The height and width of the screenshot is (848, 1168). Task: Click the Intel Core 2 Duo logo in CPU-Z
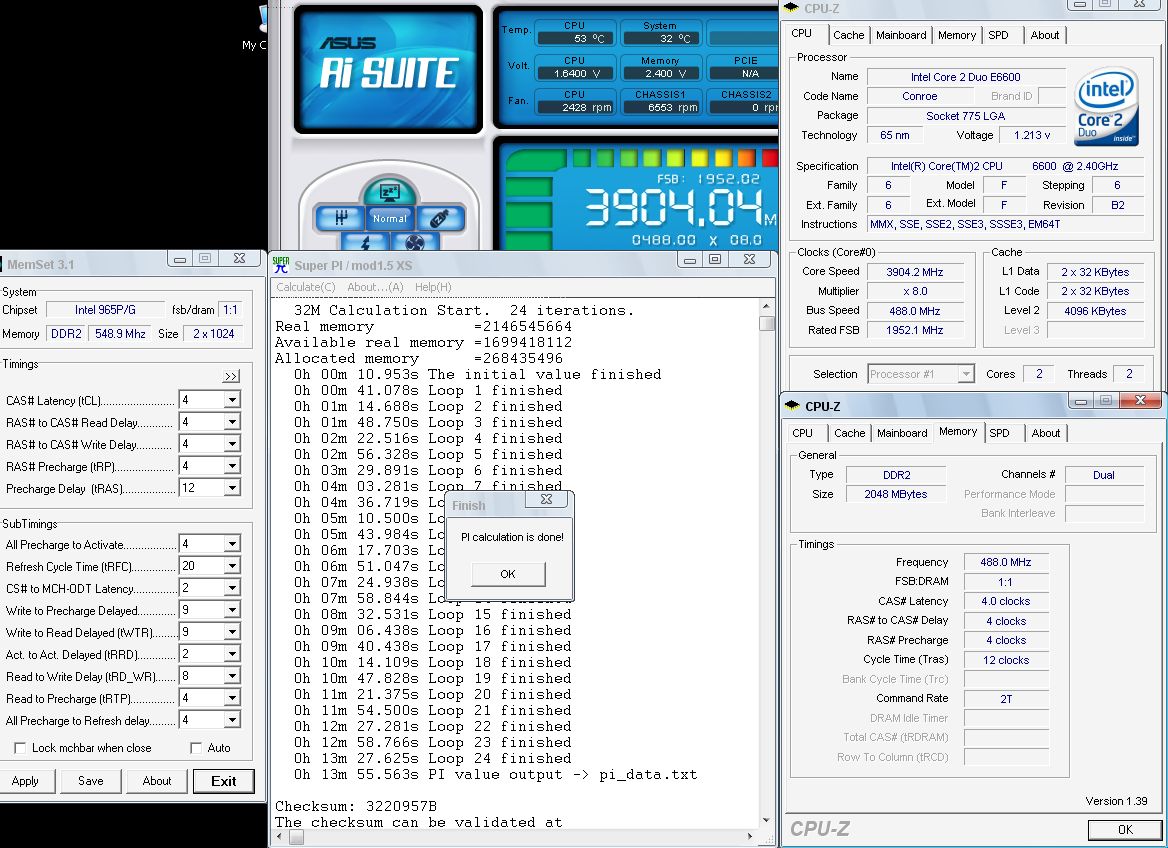(x=1107, y=107)
